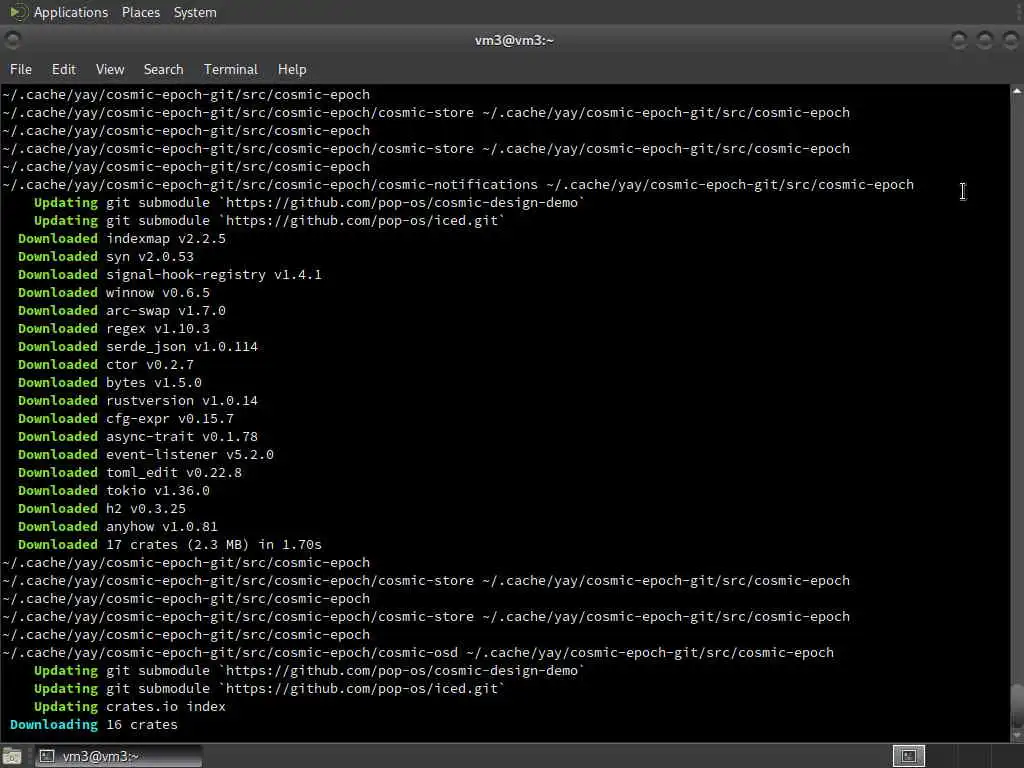Open the Applications menu
Viewport: 1024px width, 768px height.
71,12
